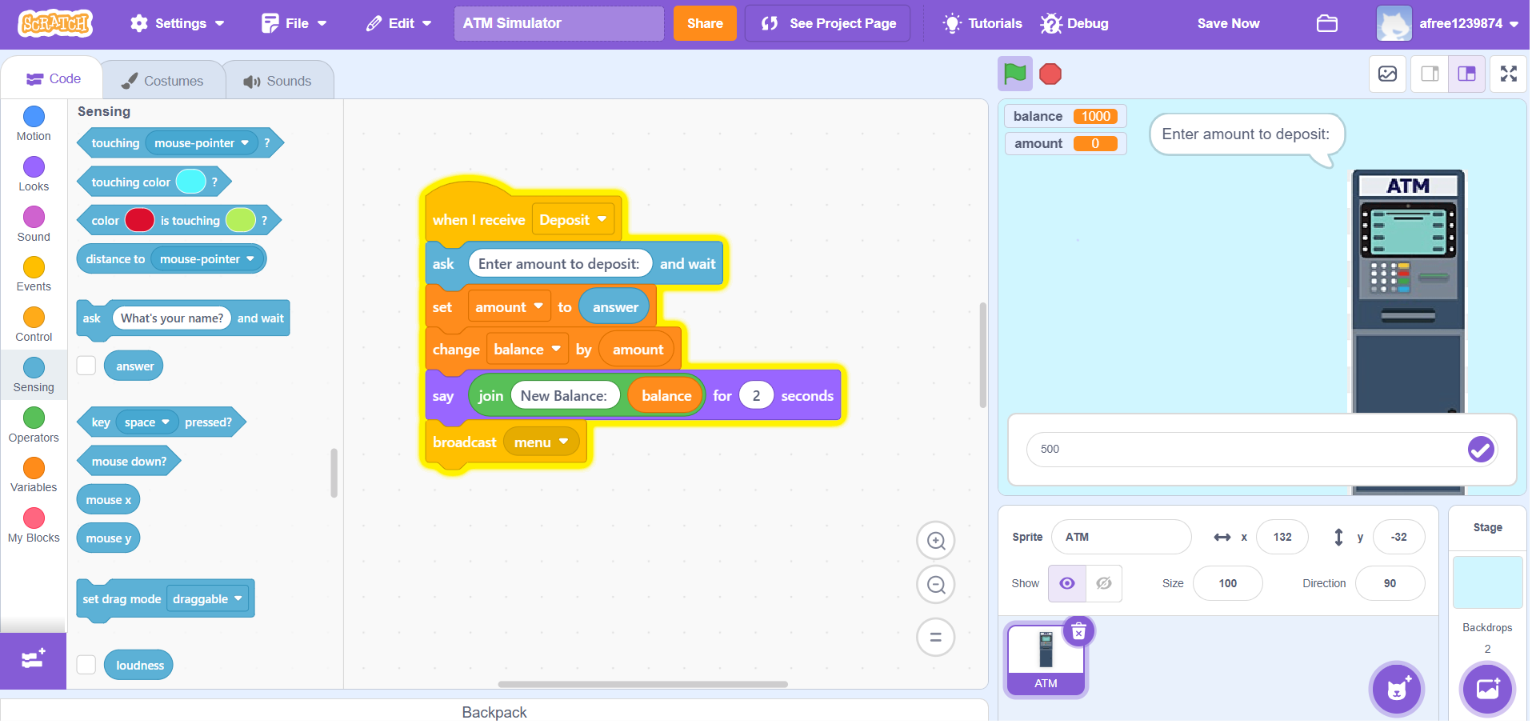The image size is (1530, 721).
Task: Click the green flag to run project
Action: 1015,74
